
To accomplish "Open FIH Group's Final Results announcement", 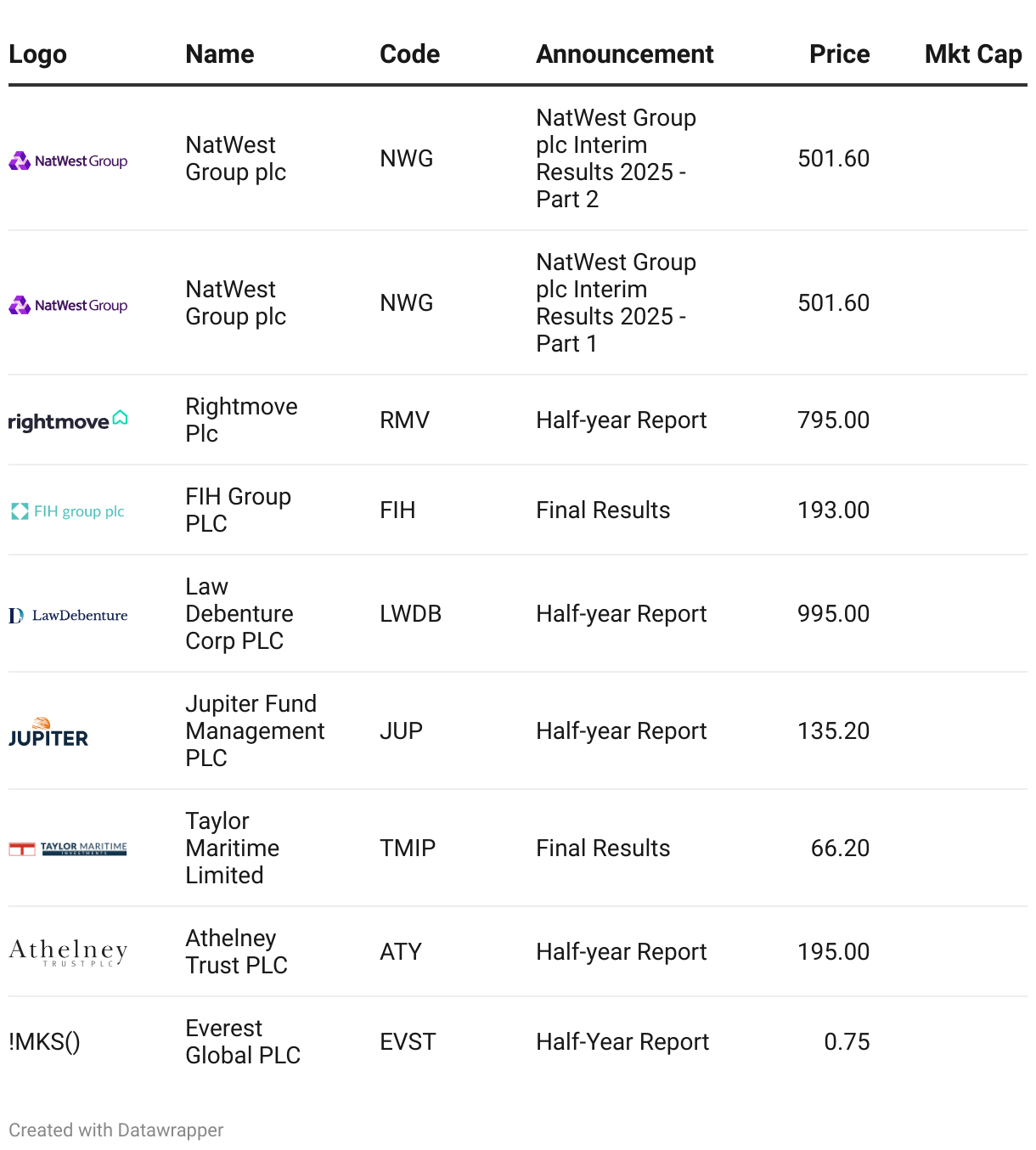I will click(603, 510).
